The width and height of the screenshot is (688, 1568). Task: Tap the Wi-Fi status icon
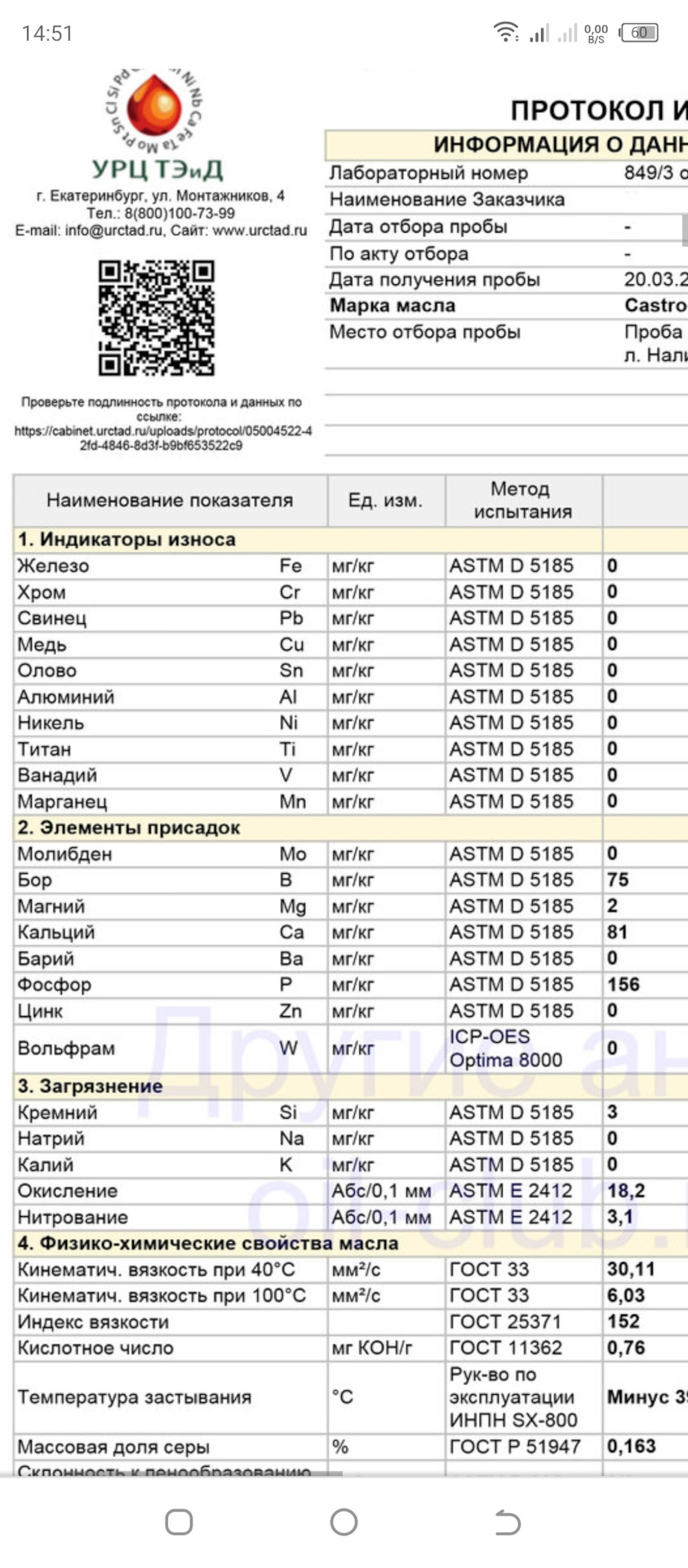click(506, 32)
